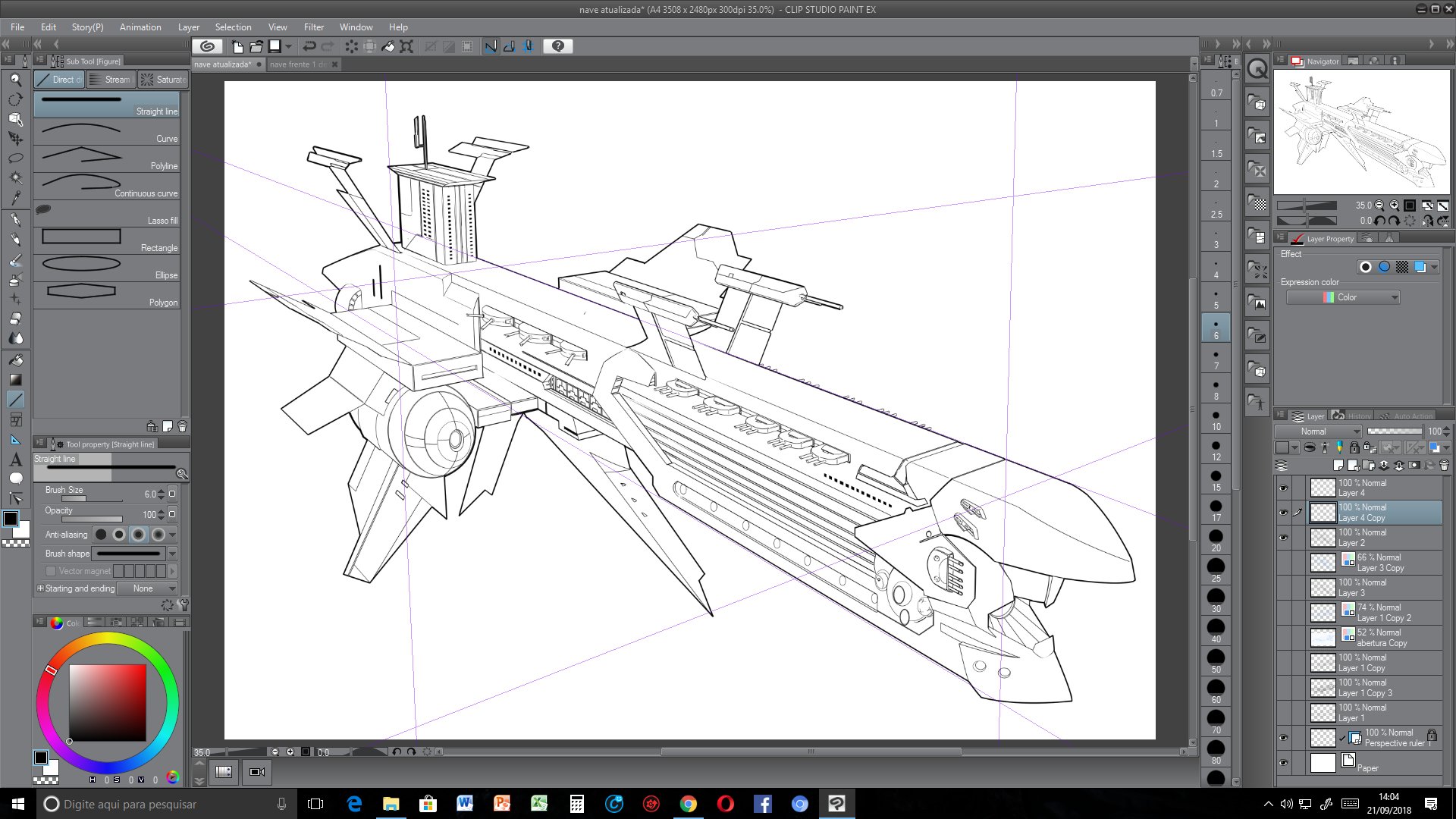Click the Save floppy icon
Screen dimensions: 1456x819
(275, 46)
